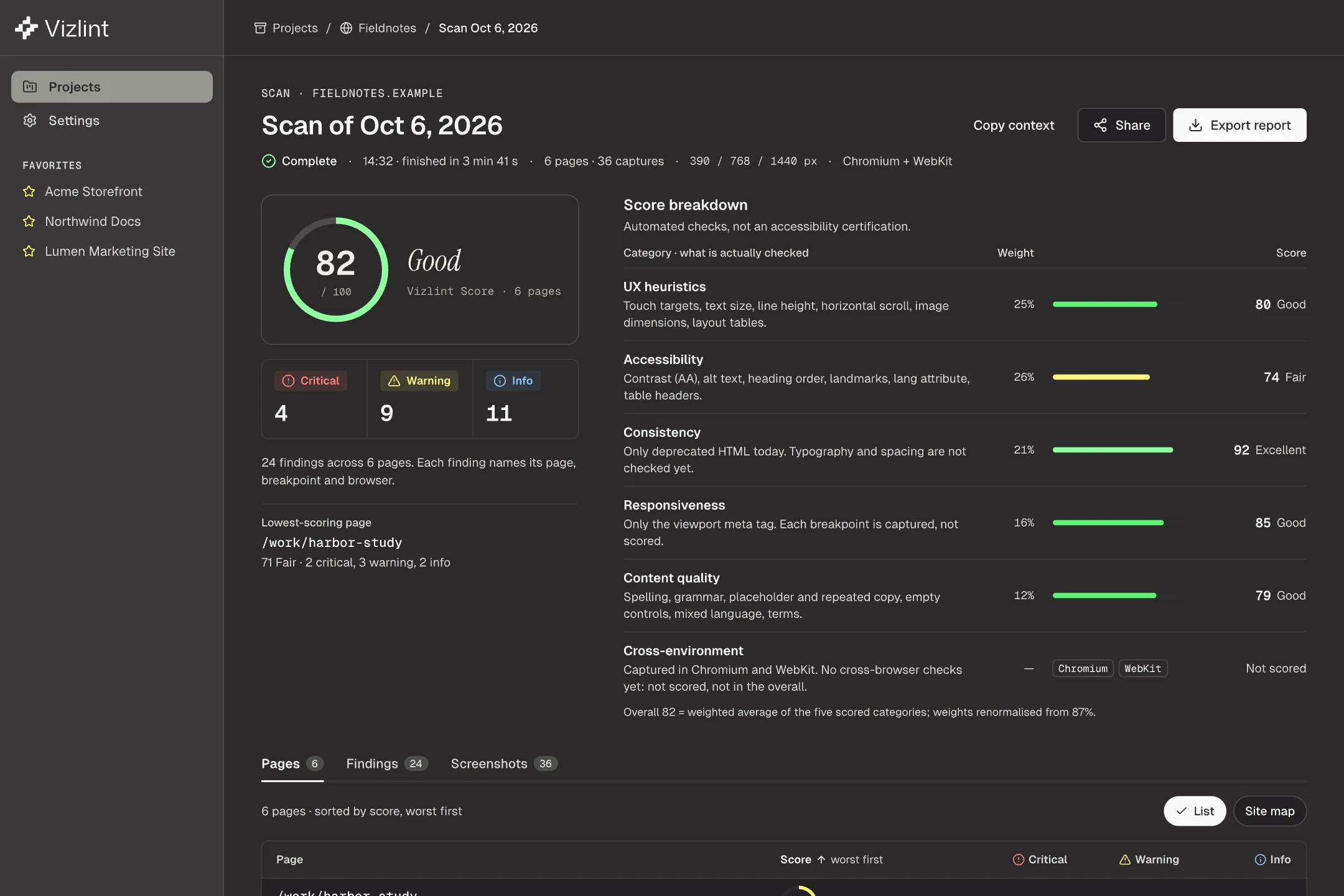Open Settings in the sidebar
The image size is (1344, 896).
(112, 120)
